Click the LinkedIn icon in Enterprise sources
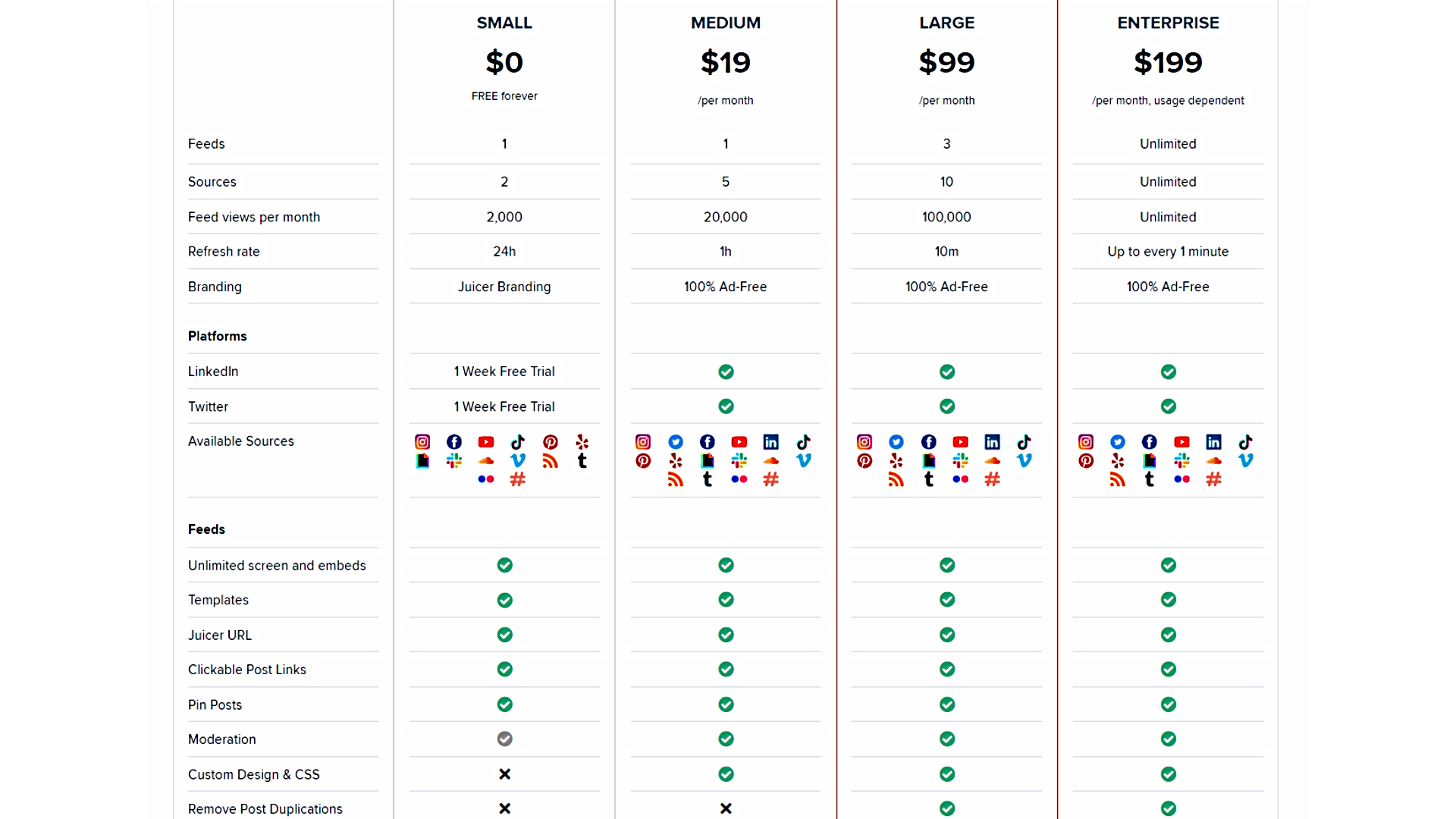1456x819 pixels. click(x=1213, y=441)
